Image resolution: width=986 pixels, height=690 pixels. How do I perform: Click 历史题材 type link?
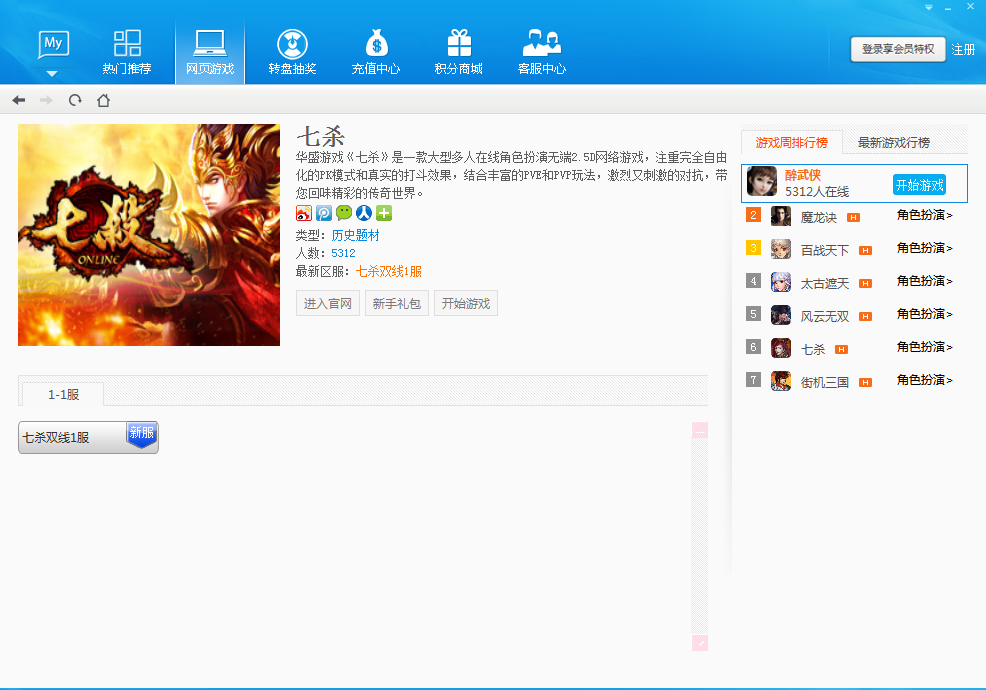(355, 235)
